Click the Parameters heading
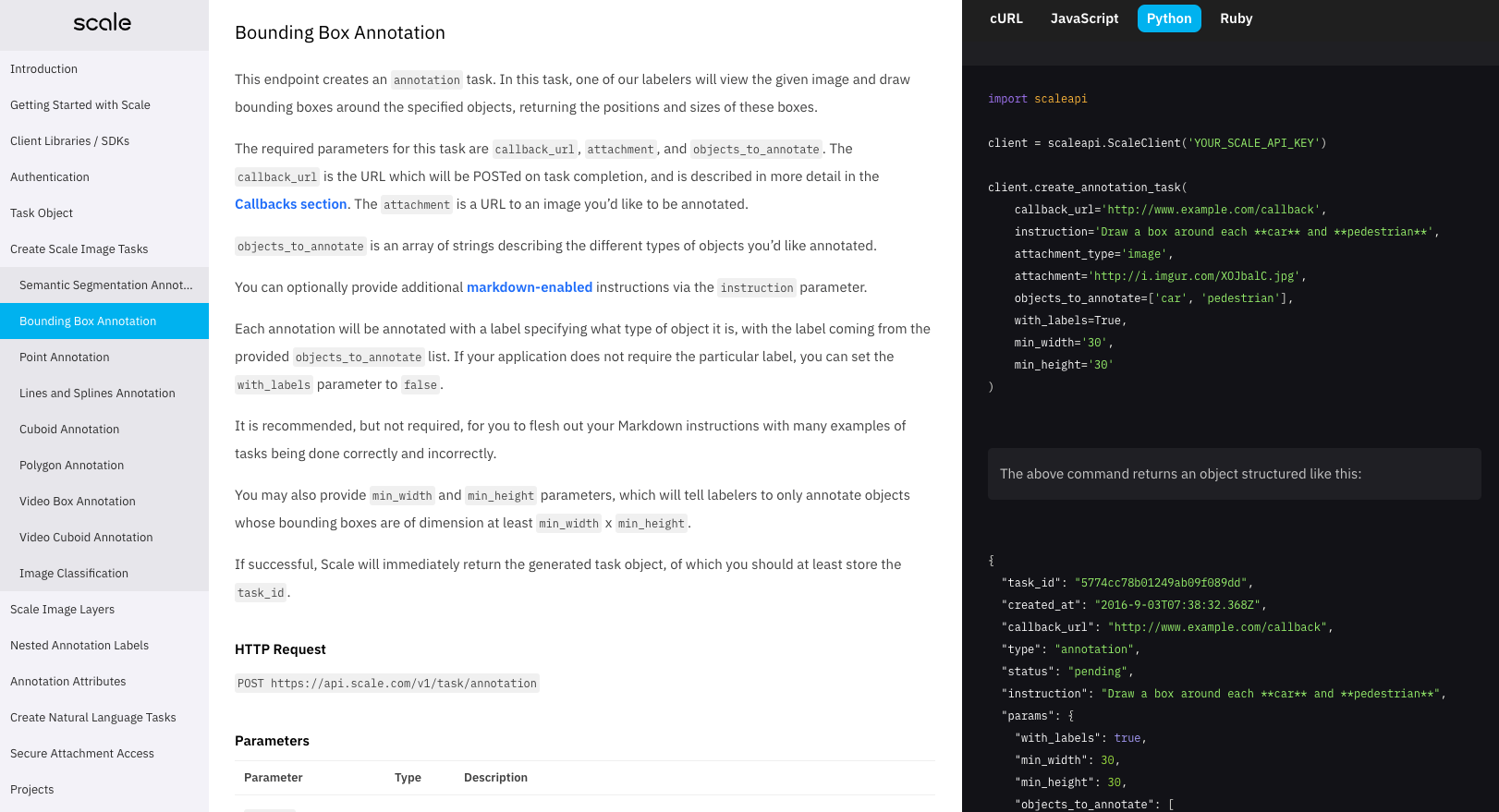 pos(272,741)
